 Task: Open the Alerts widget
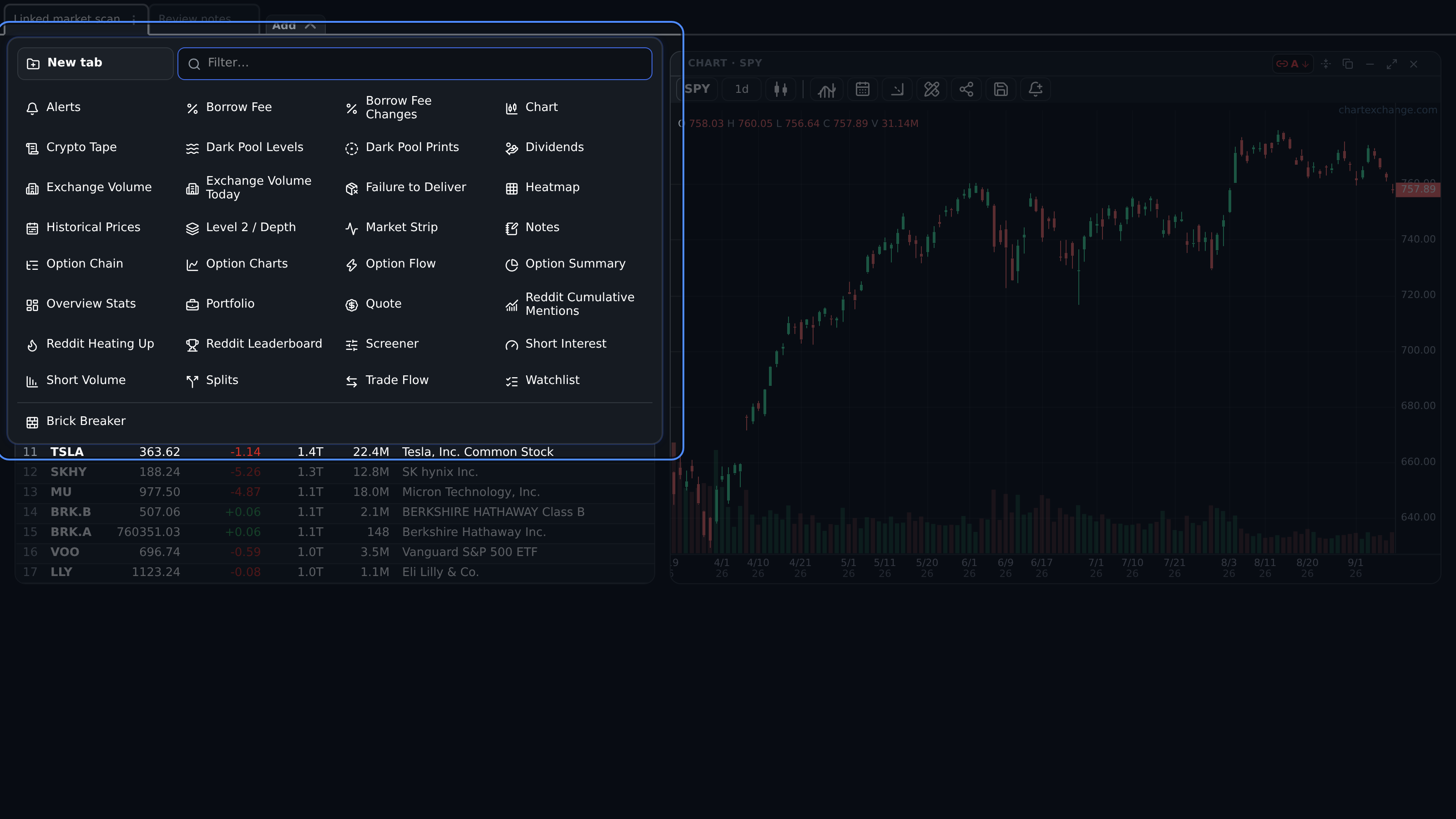pos(54,107)
